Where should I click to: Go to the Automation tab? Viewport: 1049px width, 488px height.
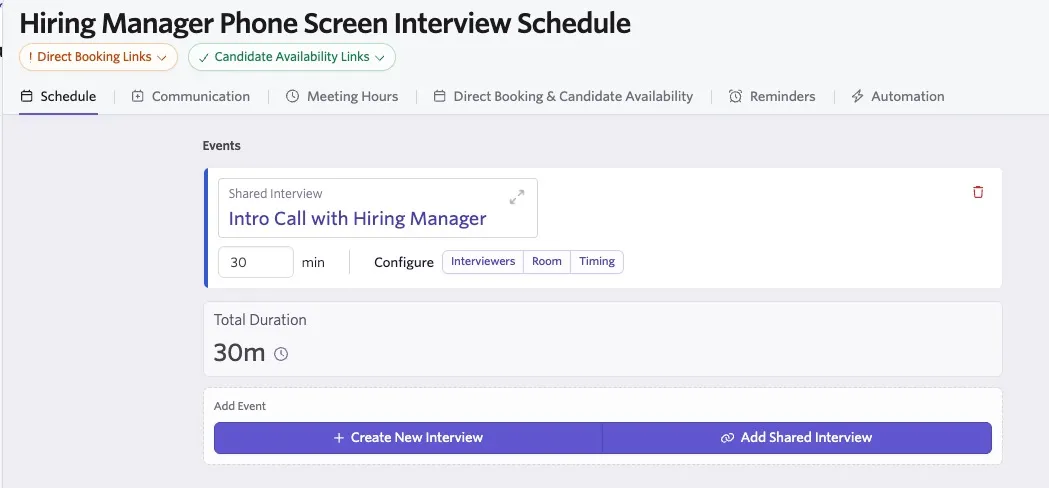pos(898,96)
